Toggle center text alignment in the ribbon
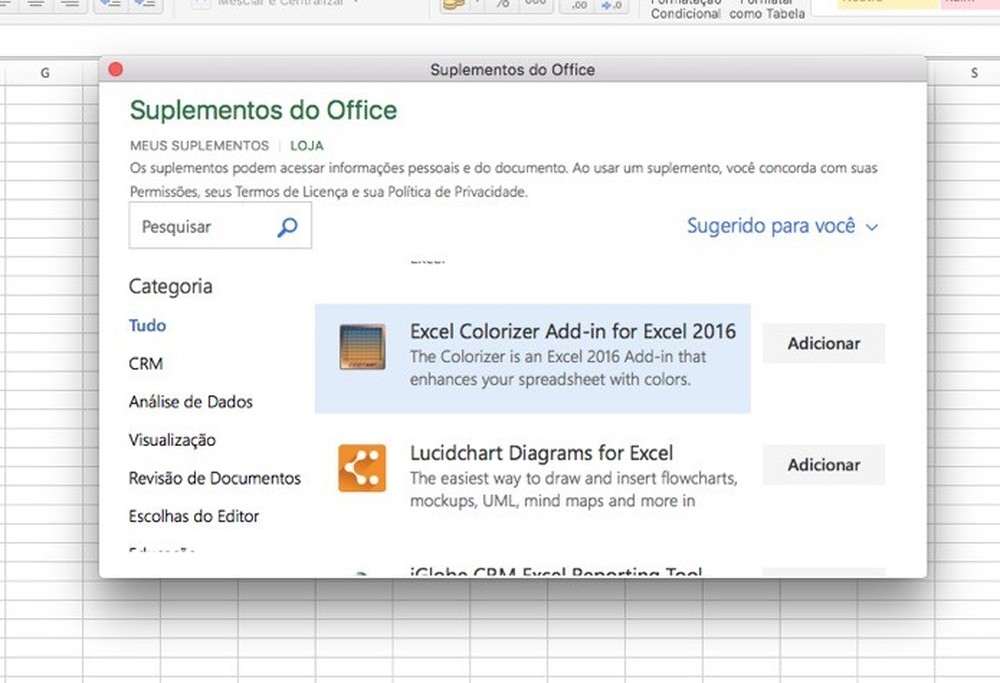The image size is (1000, 683). 35,5
